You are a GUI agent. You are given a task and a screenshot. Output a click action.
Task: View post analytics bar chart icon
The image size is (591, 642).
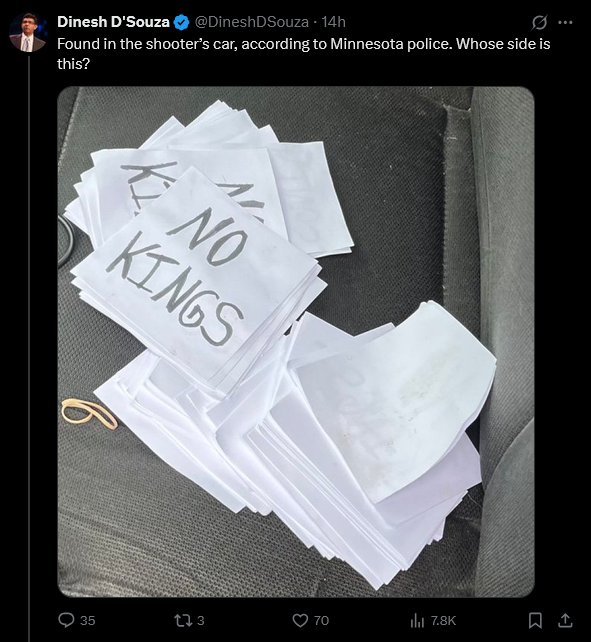point(417,621)
